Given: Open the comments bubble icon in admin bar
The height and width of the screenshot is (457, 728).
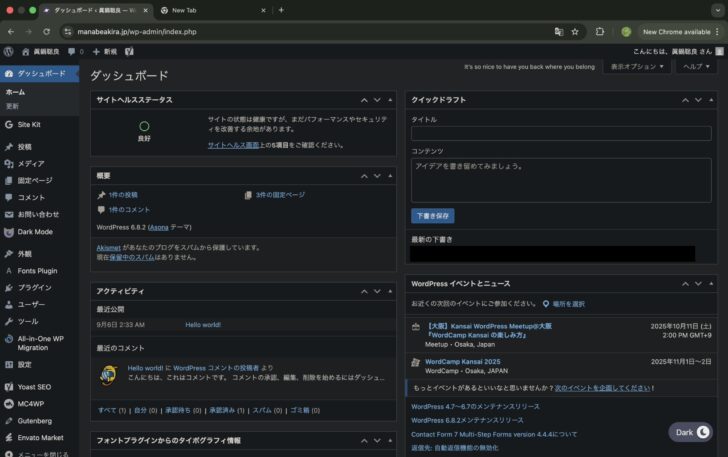Looking at the screenshot, I should click(72, 51).
